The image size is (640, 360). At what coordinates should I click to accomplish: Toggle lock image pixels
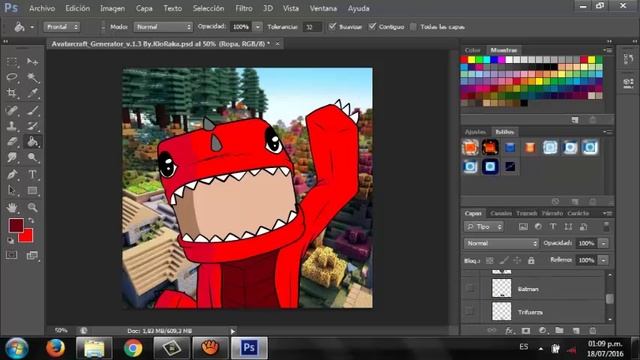coord(504,260)
